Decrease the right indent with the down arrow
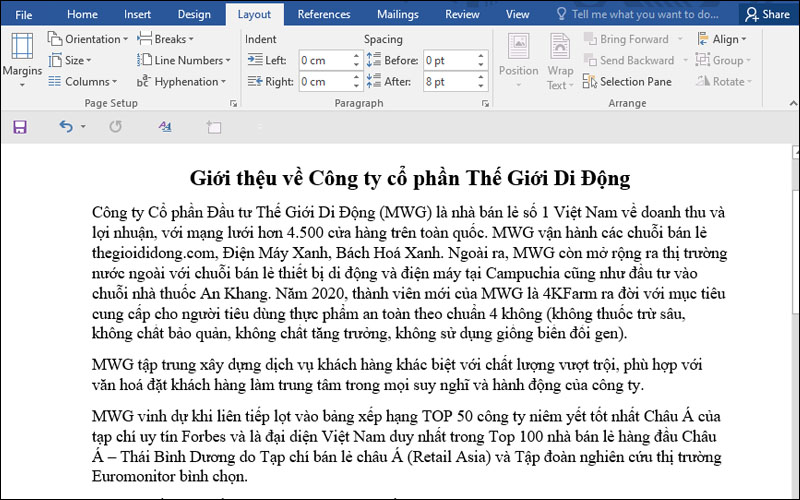 pyautogui.click(x=357, y=86)
